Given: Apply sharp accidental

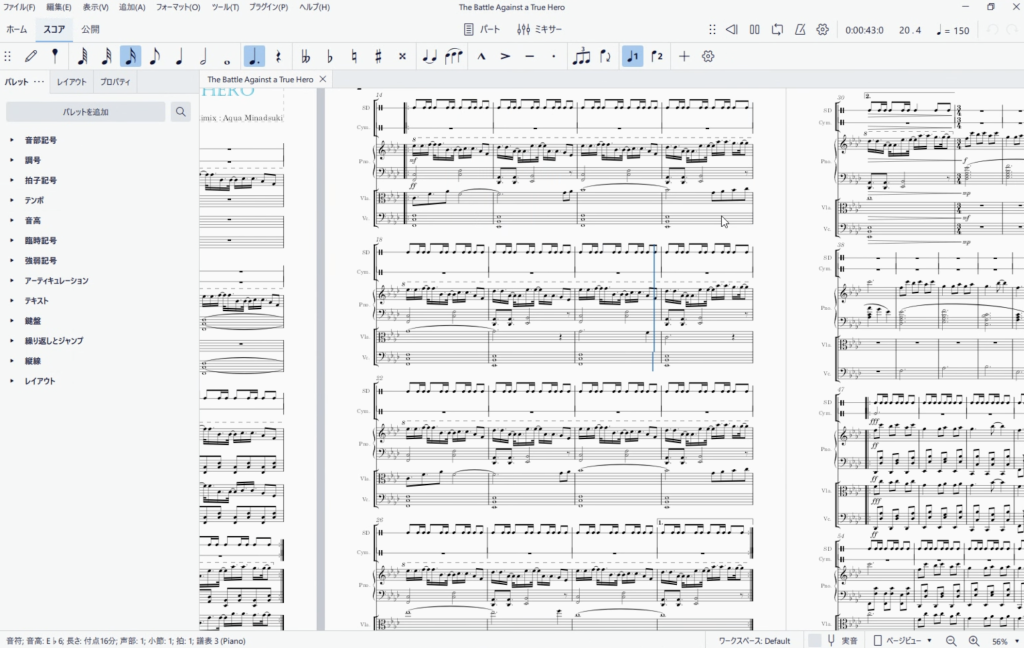Looking at the screenshot, I should point(377,56).
